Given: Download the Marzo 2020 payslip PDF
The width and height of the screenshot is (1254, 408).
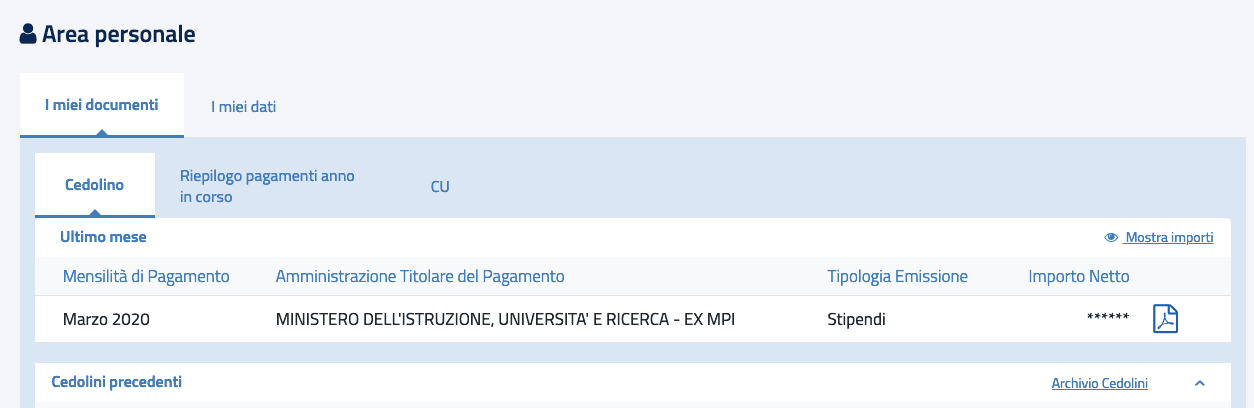Looking at the screenshot, I should (1165, 319).
